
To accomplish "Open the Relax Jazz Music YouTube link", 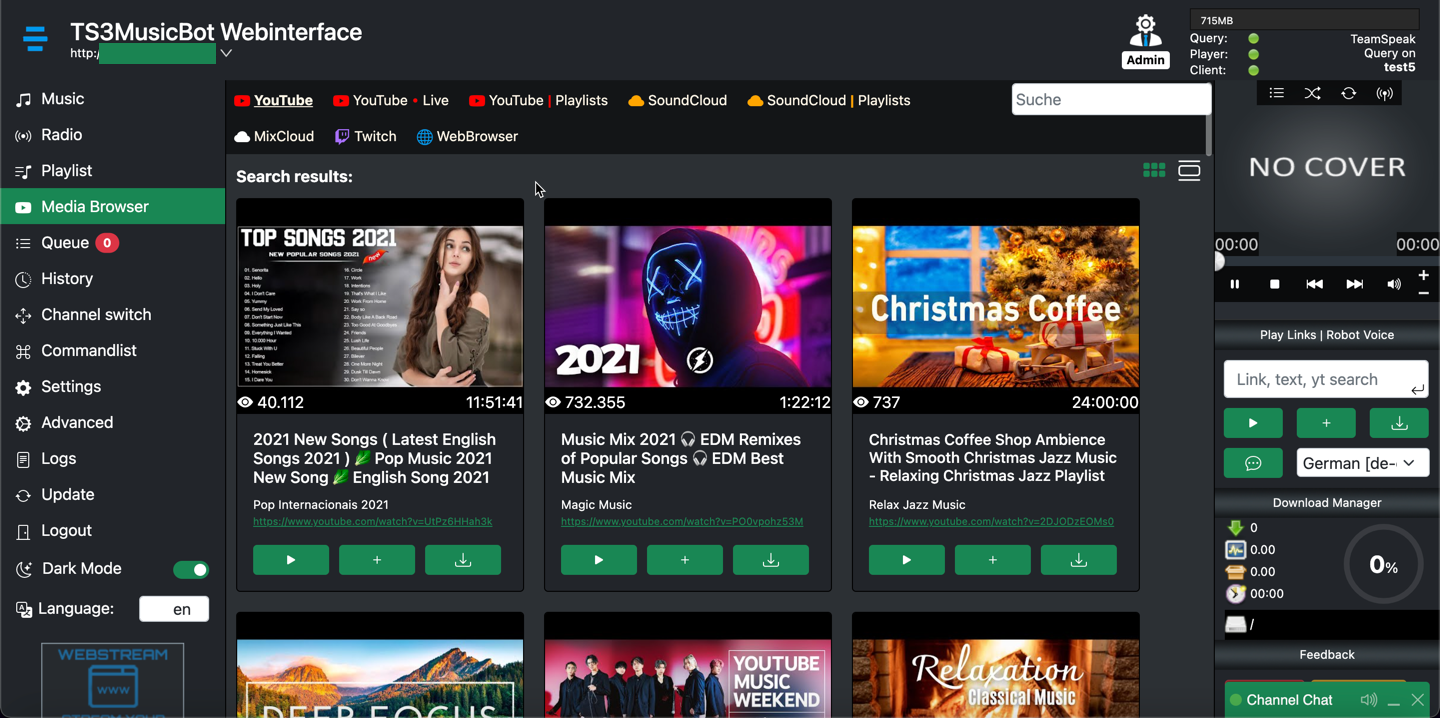I will (x=991, y=522).
